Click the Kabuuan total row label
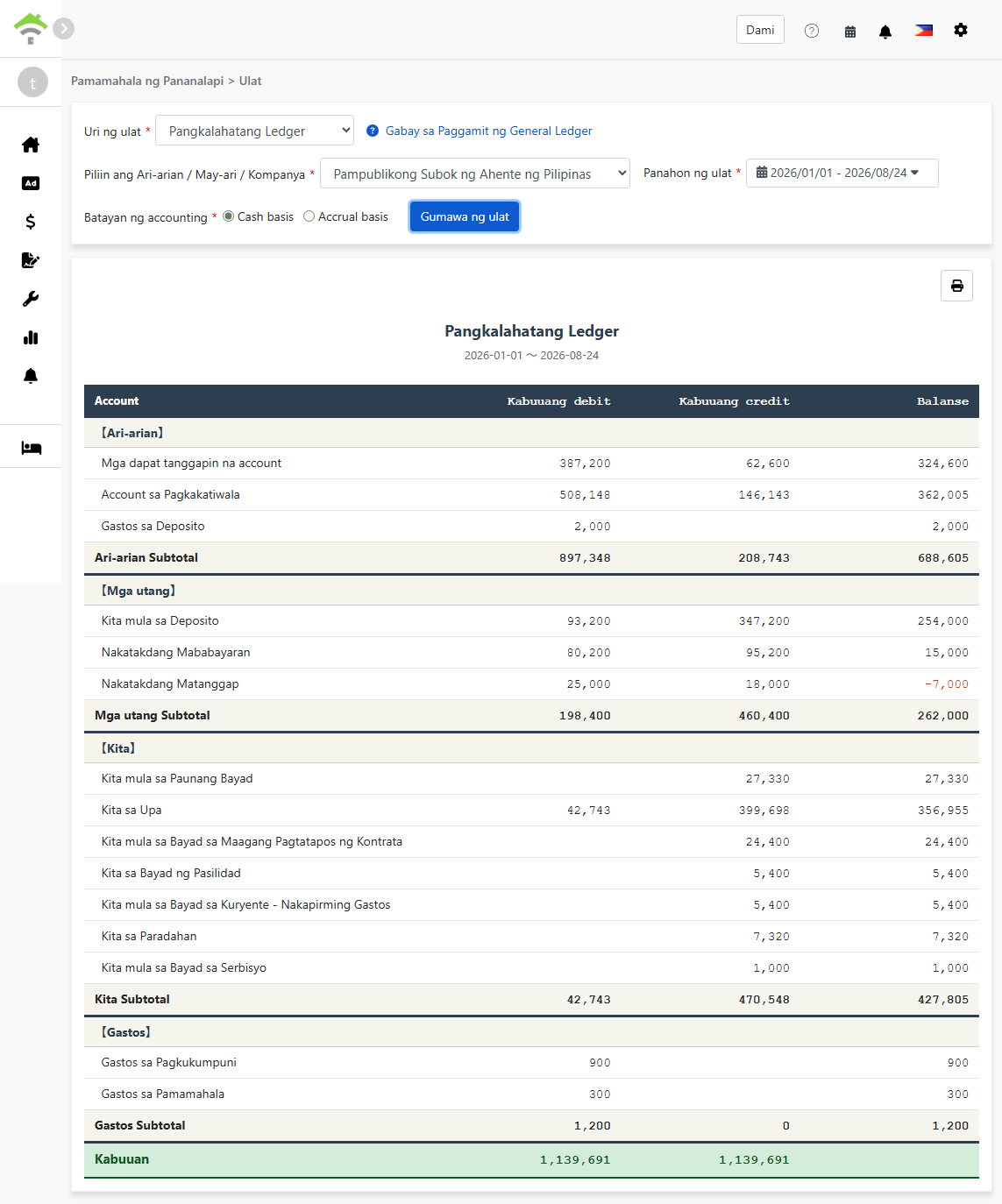The image size is (1002, 1204). point(122,1159)
